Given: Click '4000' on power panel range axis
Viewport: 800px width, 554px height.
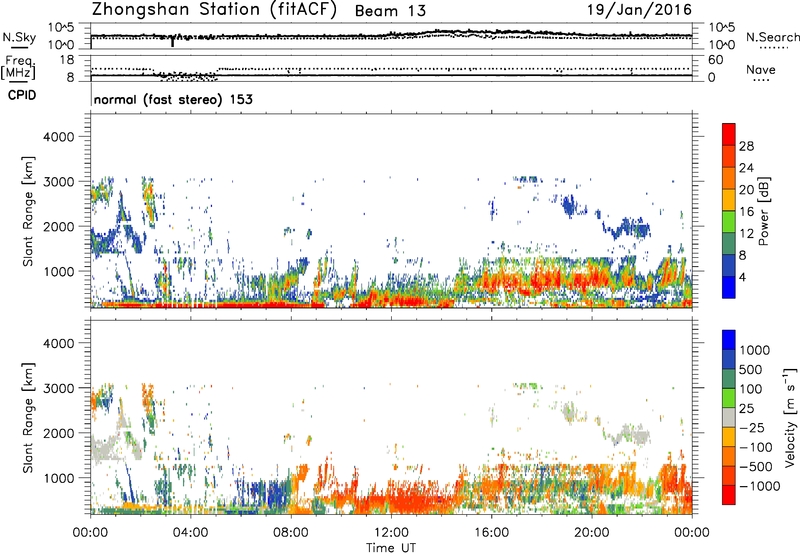Looking at the screenshot, I should tap(59, 137).
